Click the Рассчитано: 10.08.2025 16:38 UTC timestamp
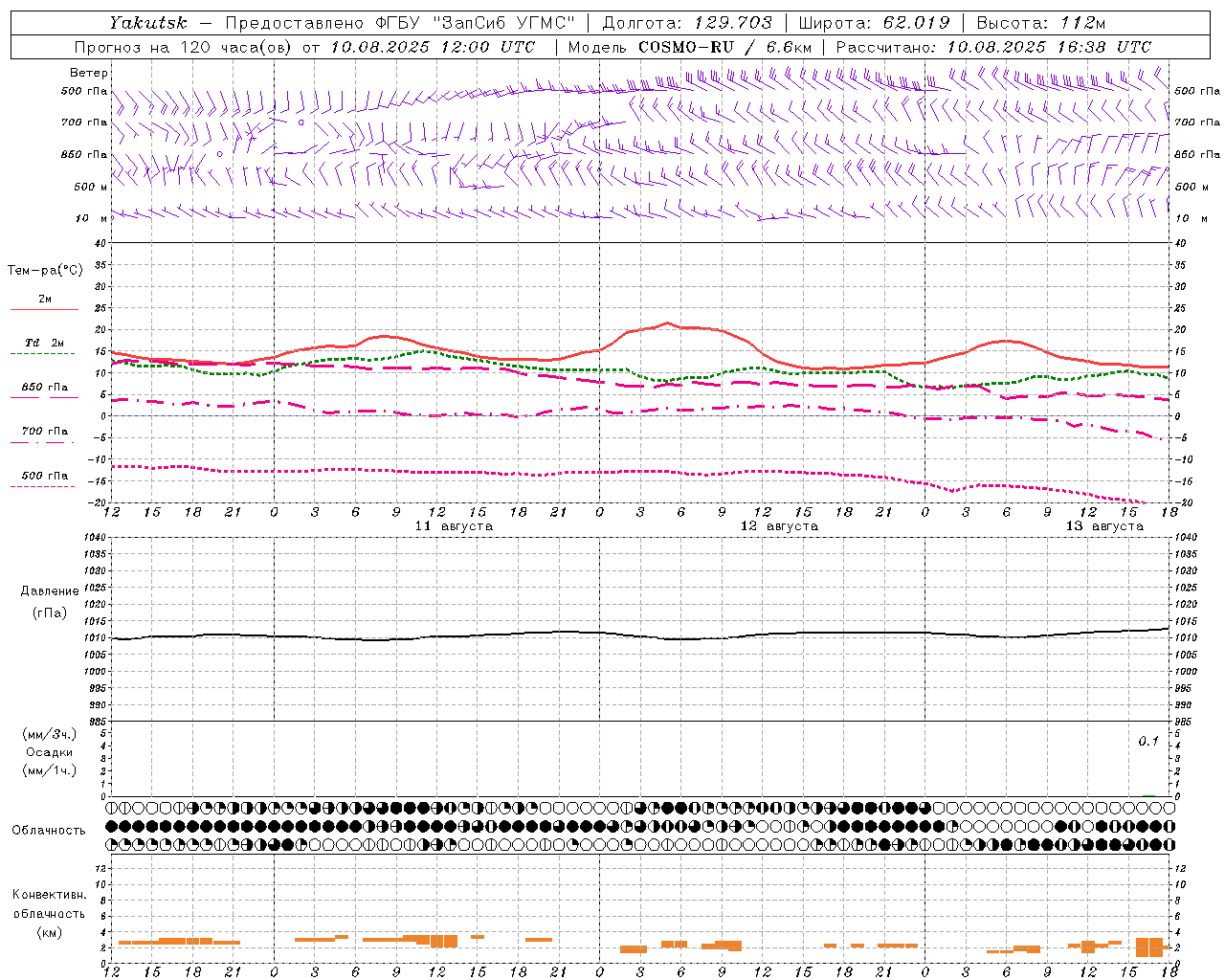1225x980 pixels. pyautogui.click(x=994, y=47)
